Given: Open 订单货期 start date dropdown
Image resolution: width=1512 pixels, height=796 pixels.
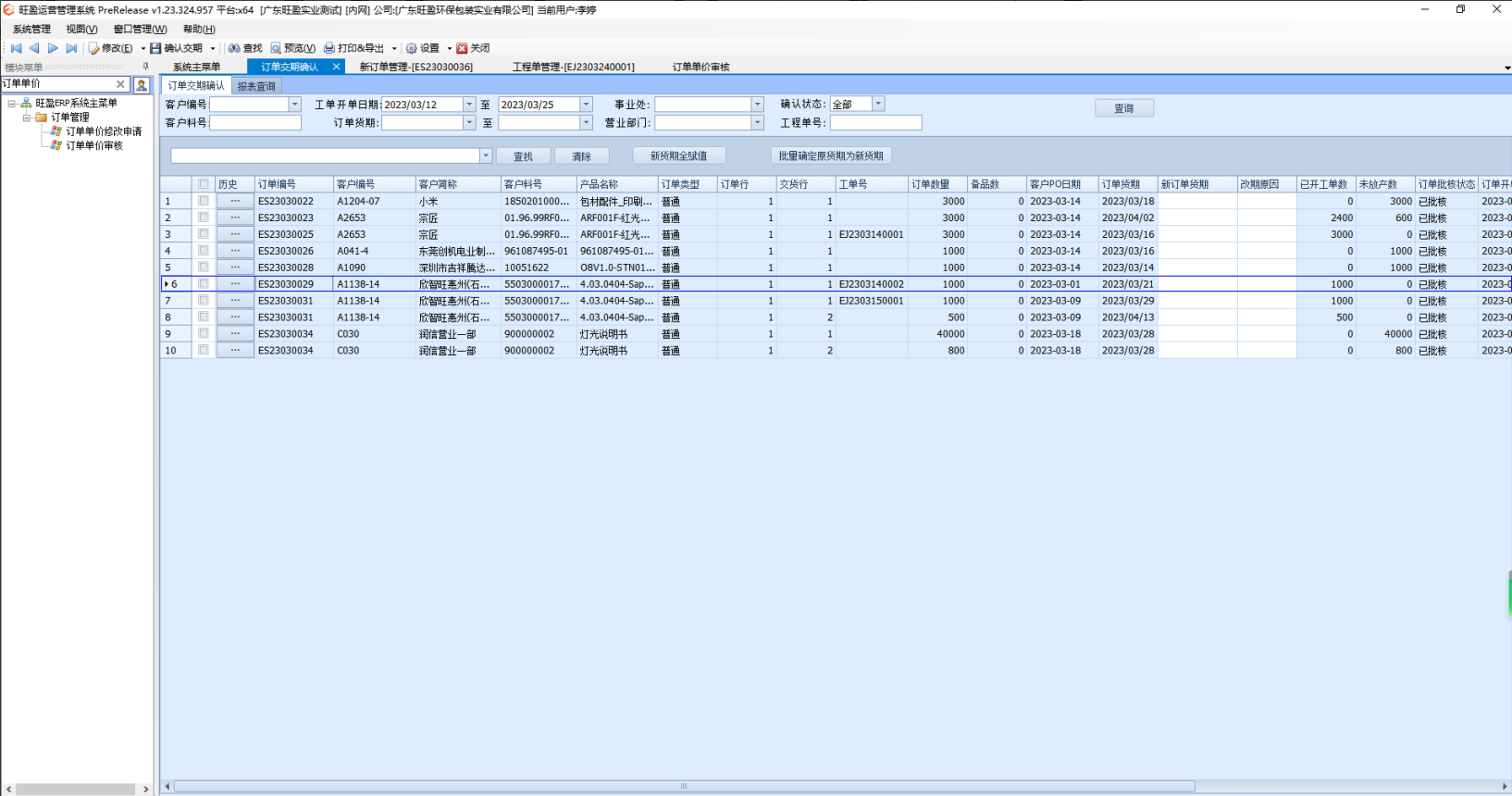Looking at the screenshot, I should coord(469,122).
